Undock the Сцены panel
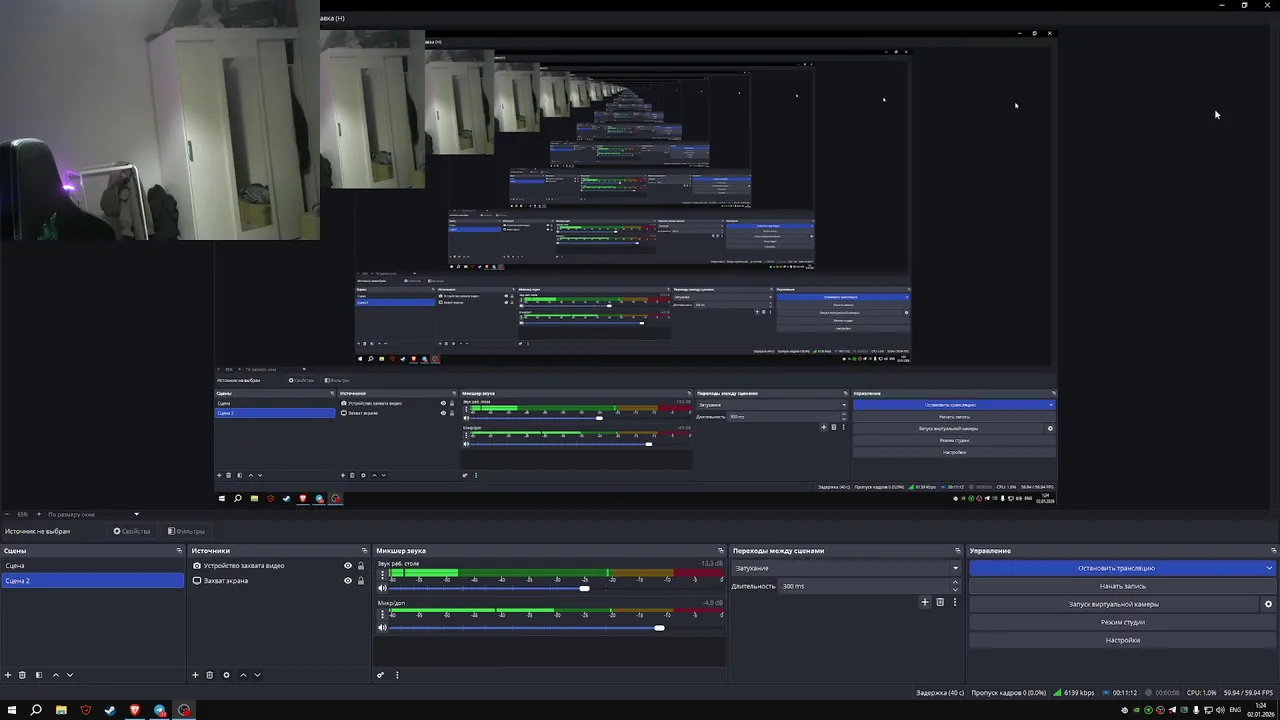This screenshot has height=720, width=1280. pyautogui.click(x=180, y=551)
